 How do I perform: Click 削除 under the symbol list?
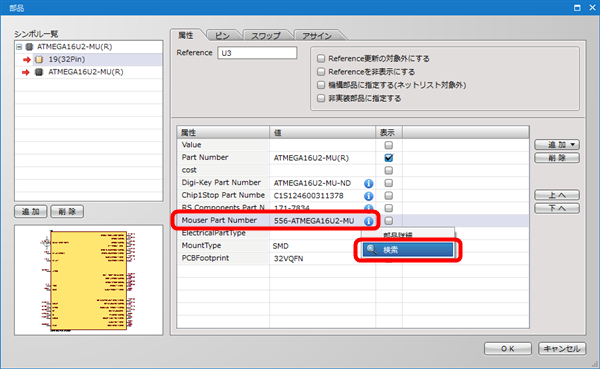coord(67,211)
